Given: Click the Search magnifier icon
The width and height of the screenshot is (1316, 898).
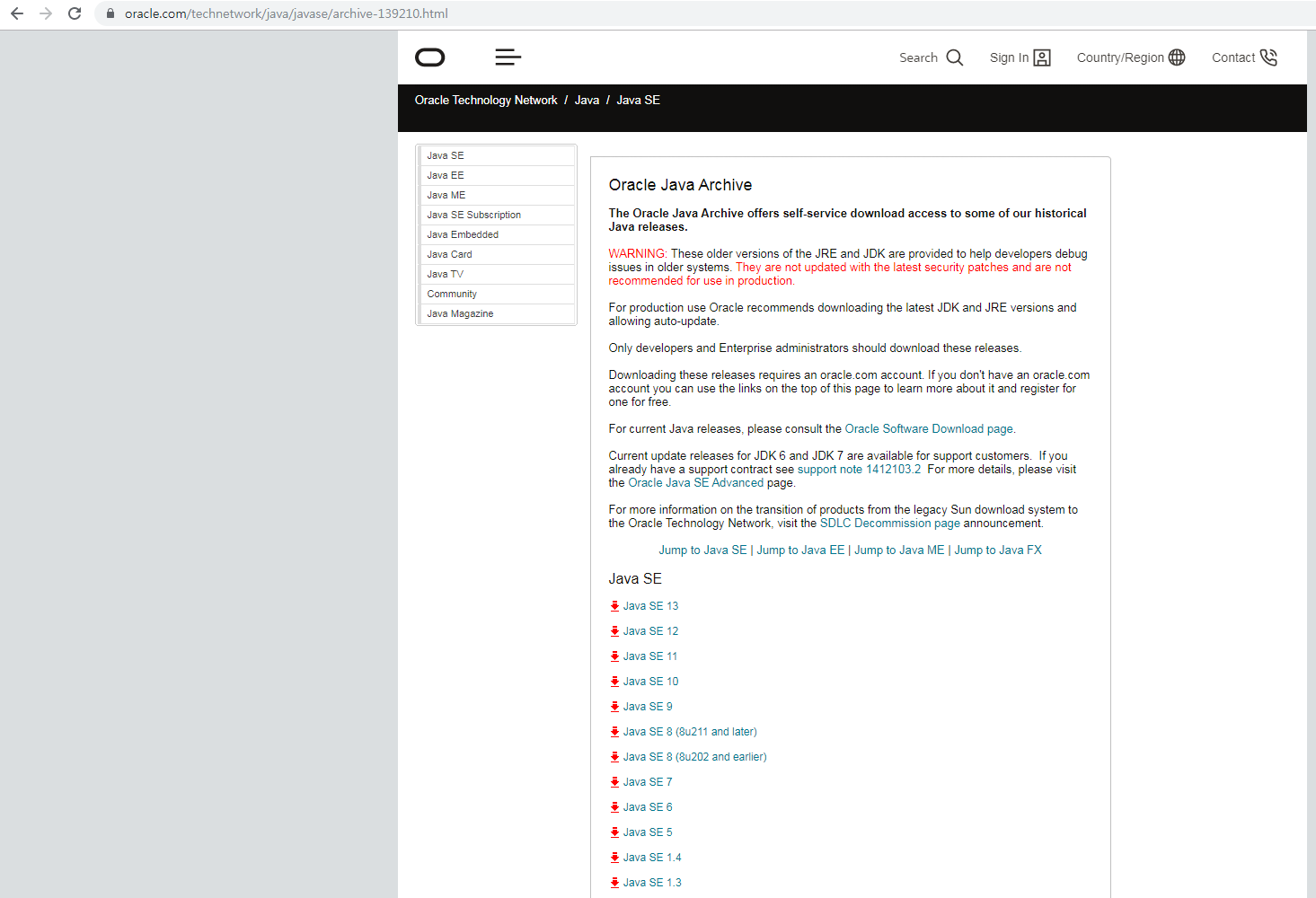Looking at the screenshot, I should coord(955,57).
